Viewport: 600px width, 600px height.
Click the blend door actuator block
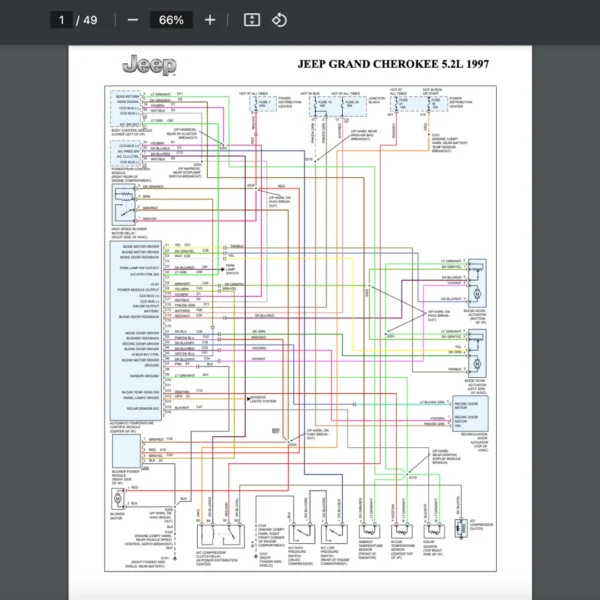[x=477, y=283]
